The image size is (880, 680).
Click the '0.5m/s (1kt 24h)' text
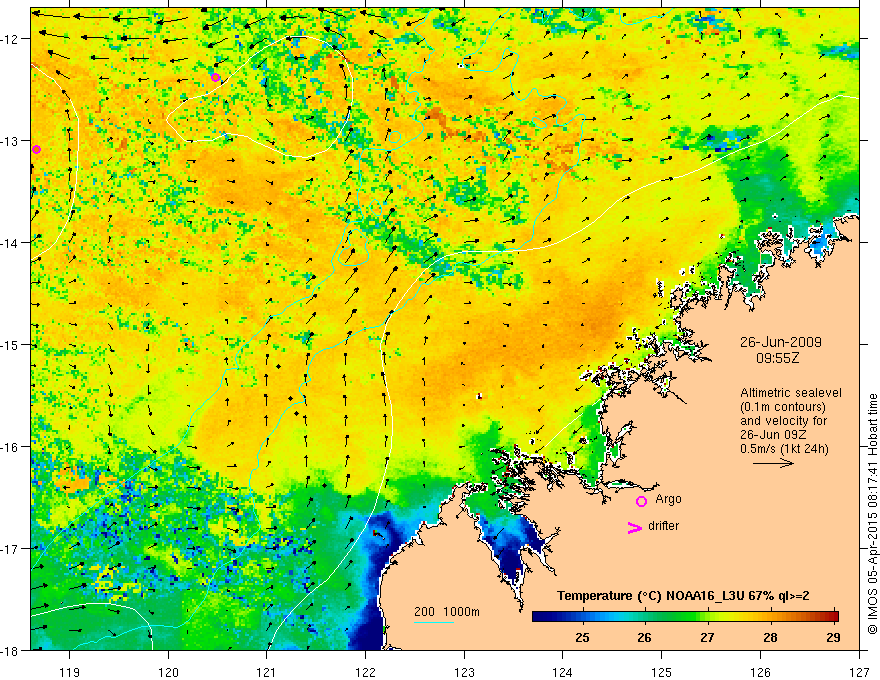pos(785,449)
